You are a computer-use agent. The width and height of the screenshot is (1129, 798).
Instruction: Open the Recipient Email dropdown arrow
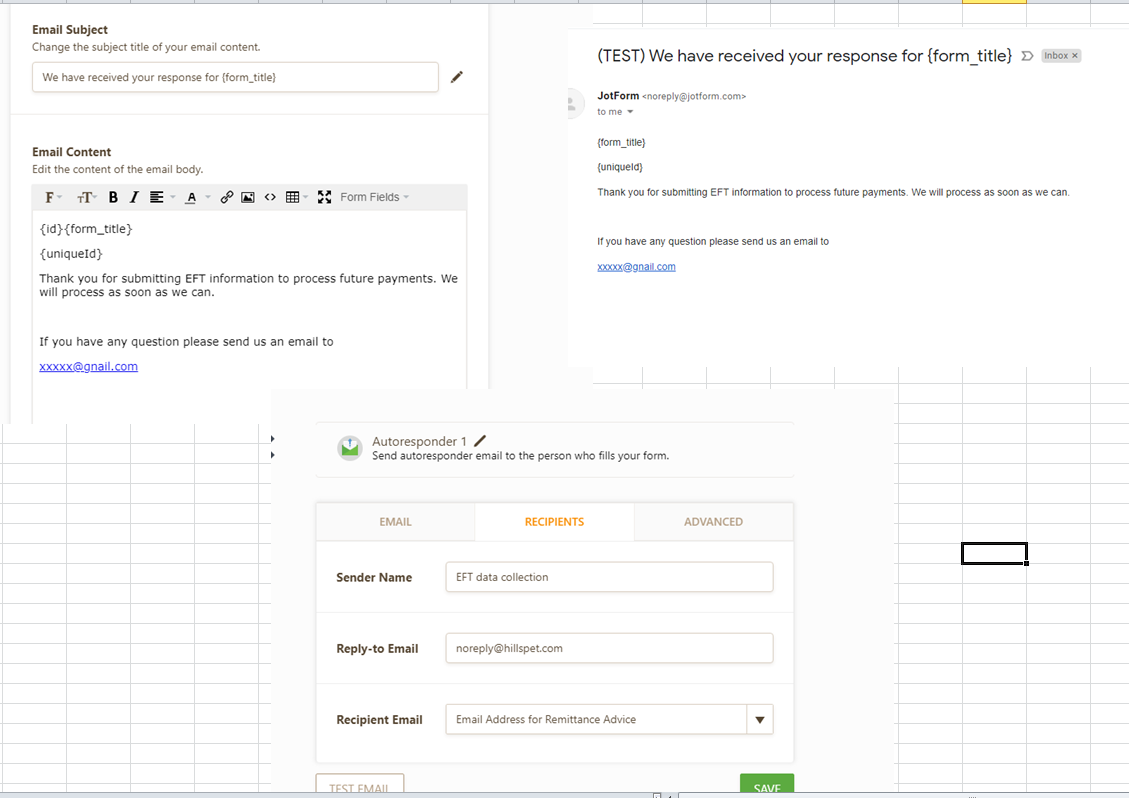coord(760,719)
